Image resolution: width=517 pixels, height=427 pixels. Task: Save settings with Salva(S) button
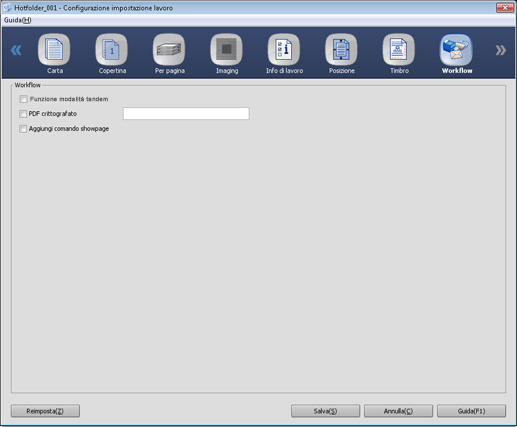[x=325, y=411]
